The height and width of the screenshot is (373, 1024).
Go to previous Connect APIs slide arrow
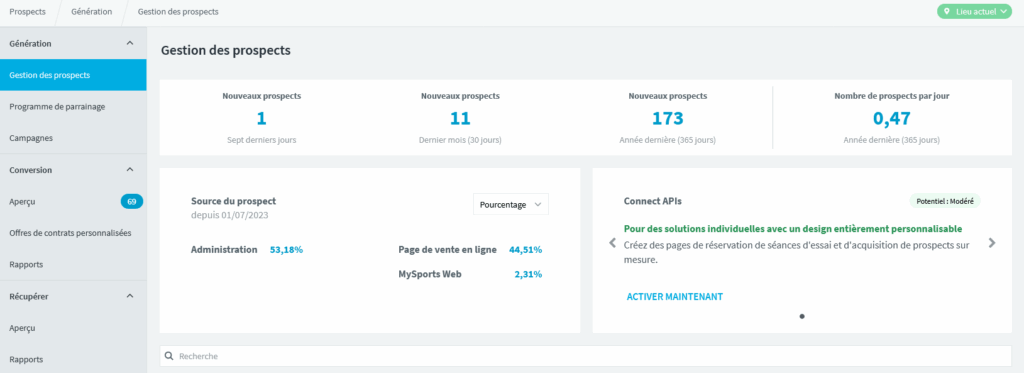[613, 243]
